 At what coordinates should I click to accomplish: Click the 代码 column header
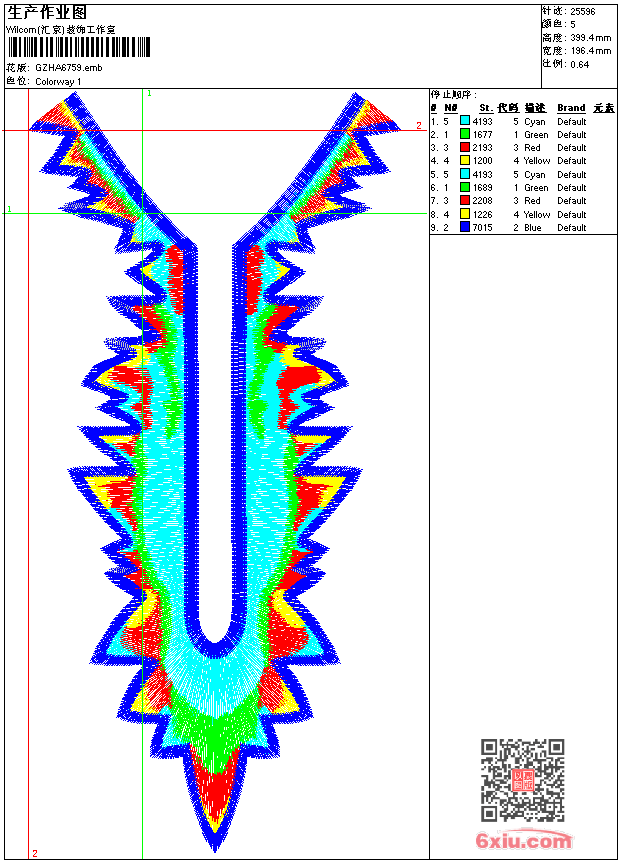pos(508,108)
